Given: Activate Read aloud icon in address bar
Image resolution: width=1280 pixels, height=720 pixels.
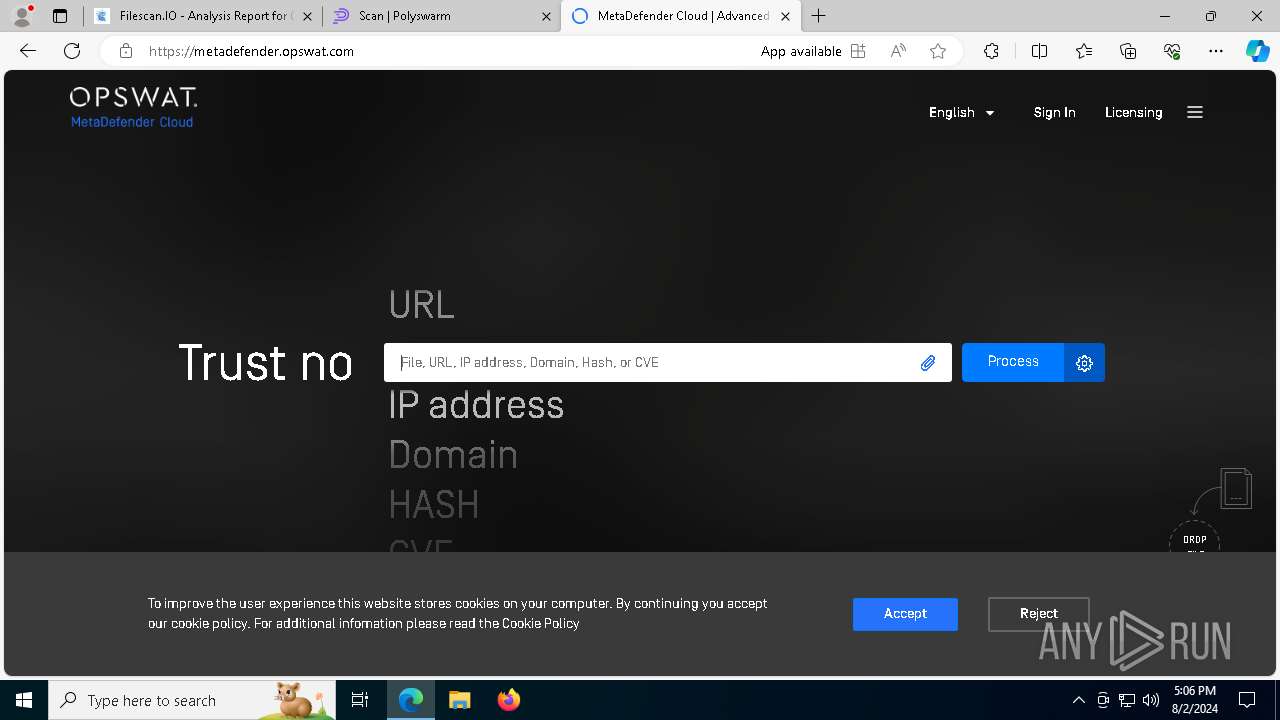Looking at the screenshot, I should point(898,51).
